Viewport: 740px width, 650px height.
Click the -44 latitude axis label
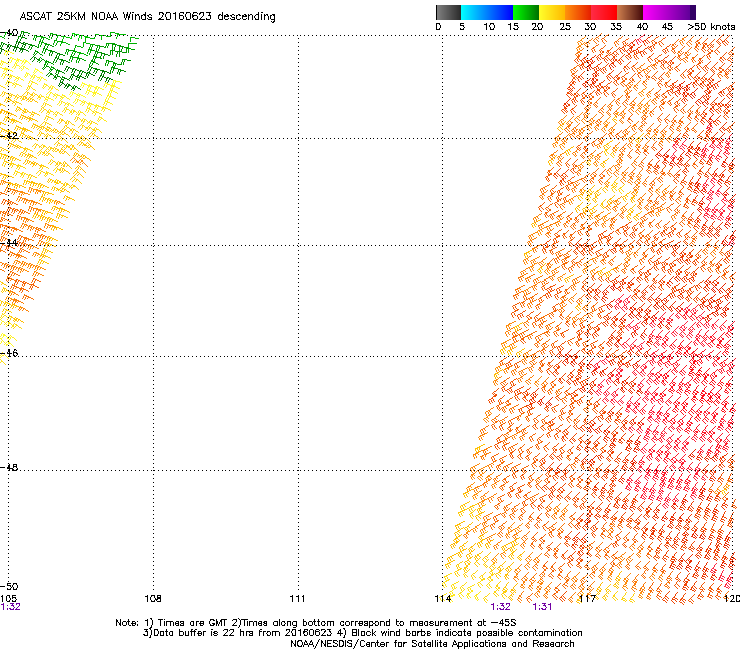pyautogui.click(x=9, y=243)
